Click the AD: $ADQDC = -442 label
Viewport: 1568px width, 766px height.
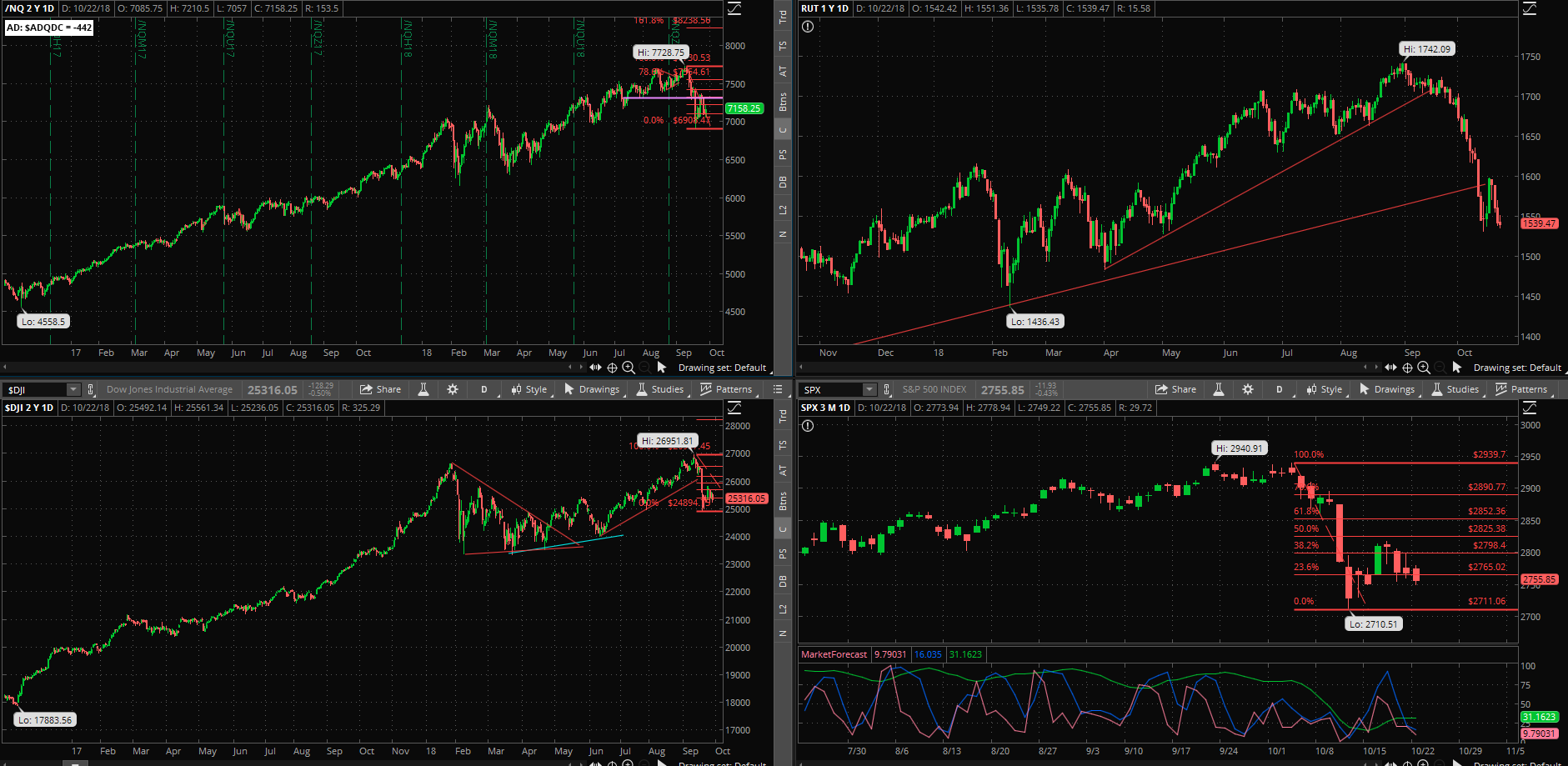click(48, 28)
